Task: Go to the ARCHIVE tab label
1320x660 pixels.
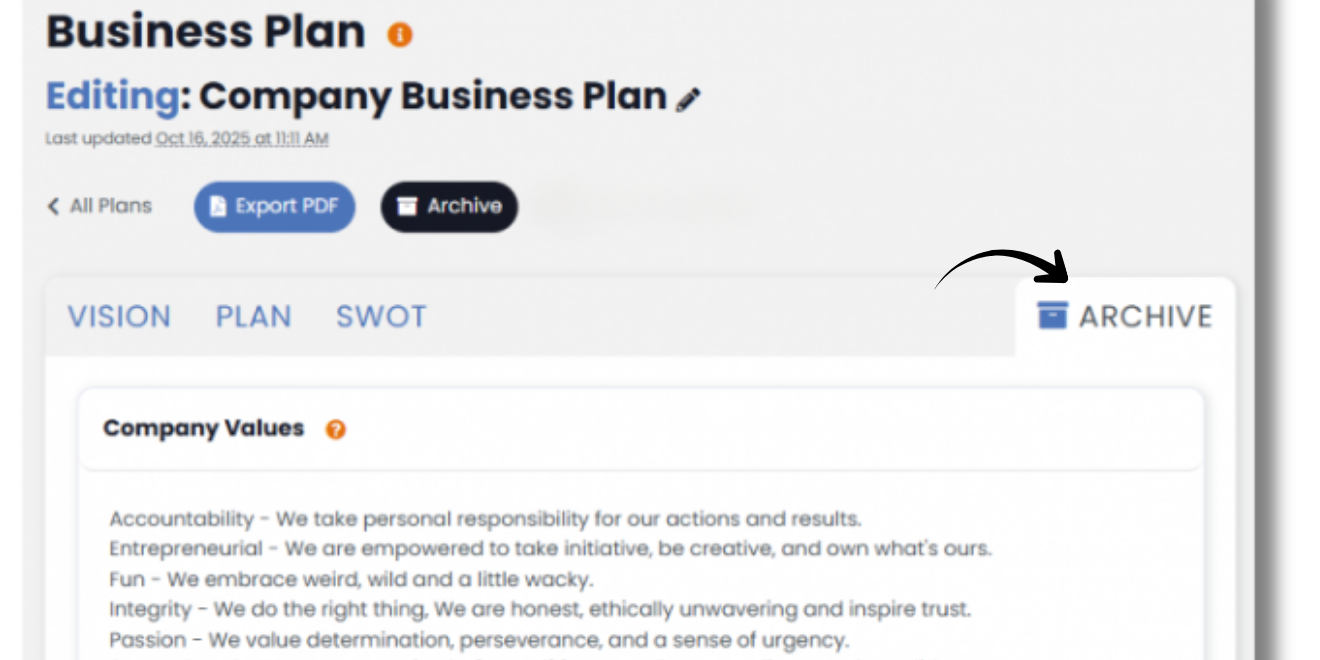Action: pos(1145,317)
